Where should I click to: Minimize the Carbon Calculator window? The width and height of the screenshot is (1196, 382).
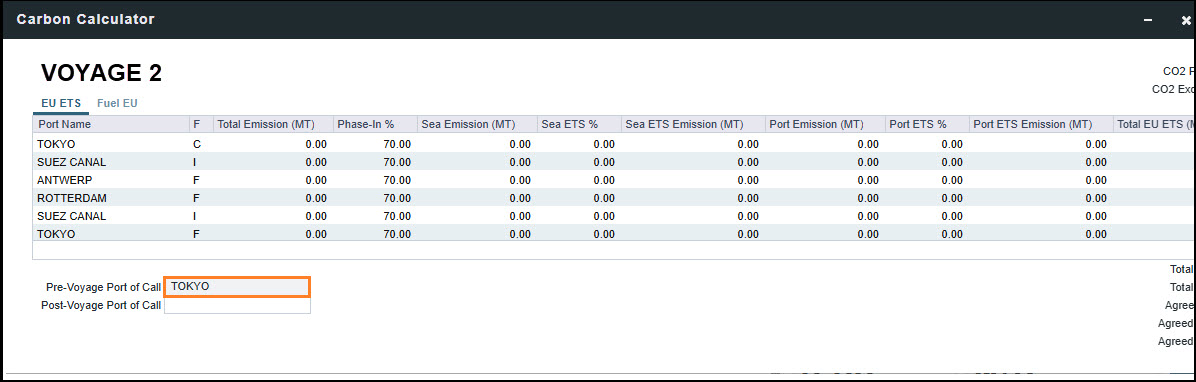click(1148, 21)
